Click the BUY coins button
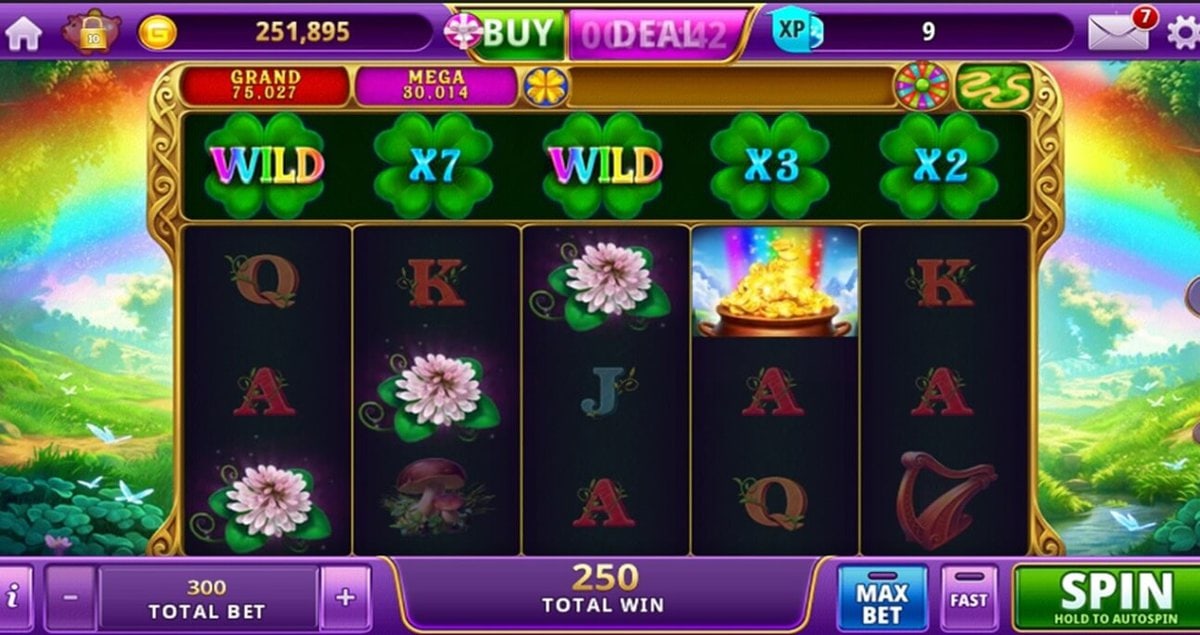Image resolution: width=1200 pixels, height=635 pixels. [x=506, y=34]
